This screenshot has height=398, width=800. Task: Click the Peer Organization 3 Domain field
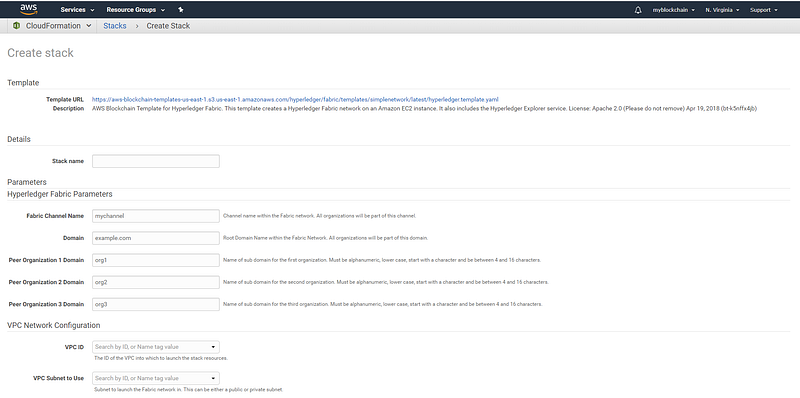pos(156,304)
